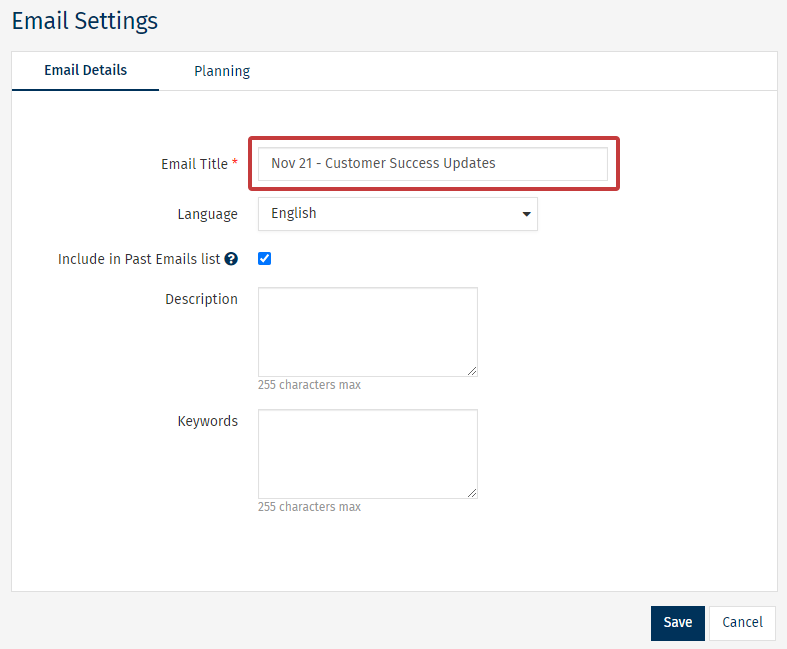Open the Language dropdown showing English

click(397, 214)
